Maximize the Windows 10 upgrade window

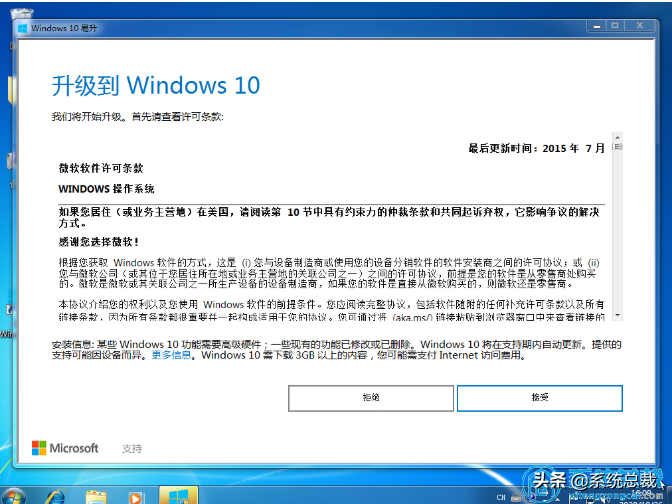pyautogui.click(x=615, y=26)
